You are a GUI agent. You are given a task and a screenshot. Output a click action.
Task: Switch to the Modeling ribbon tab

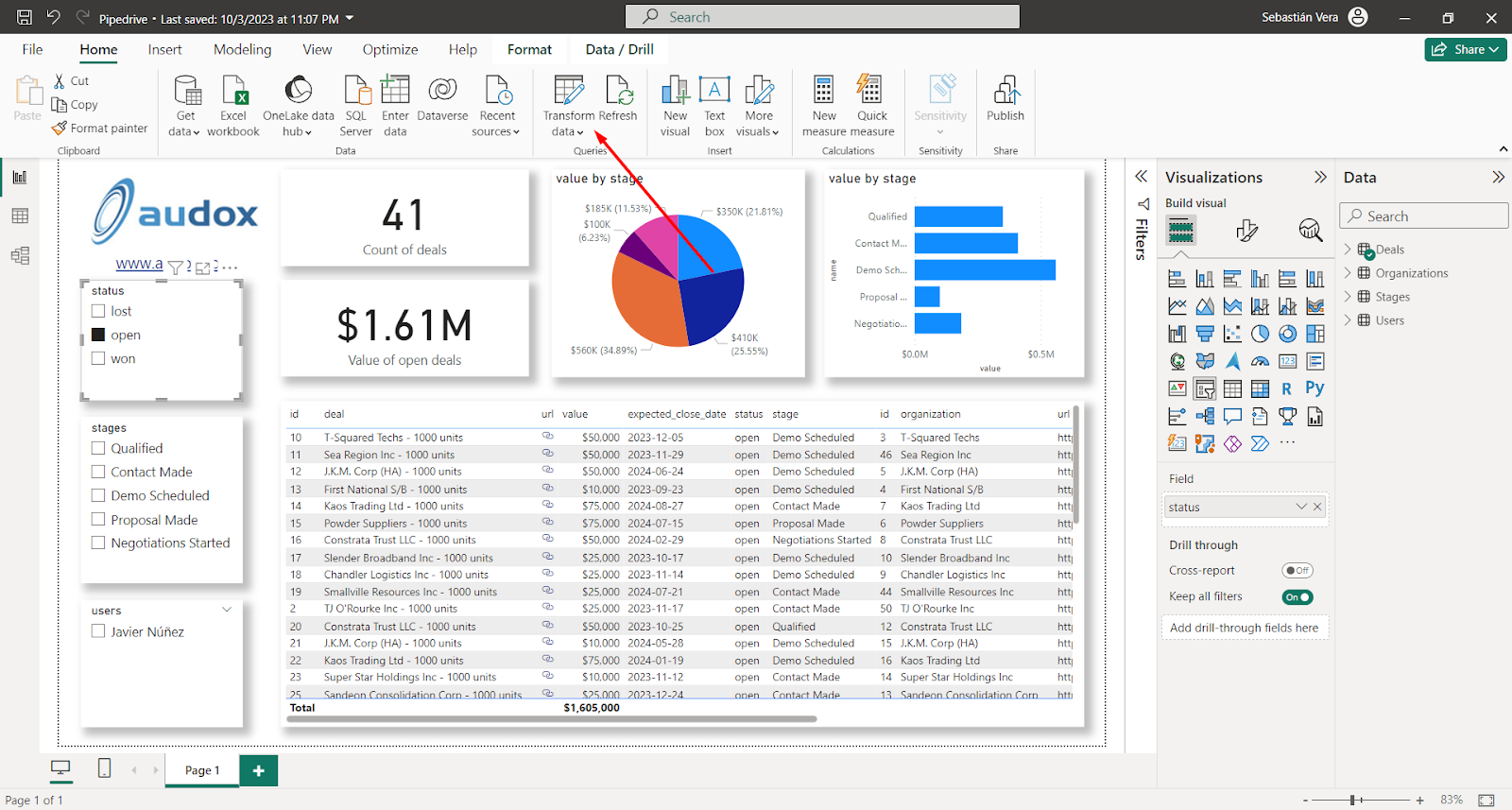pyautogui.click(x=242, y=49)
